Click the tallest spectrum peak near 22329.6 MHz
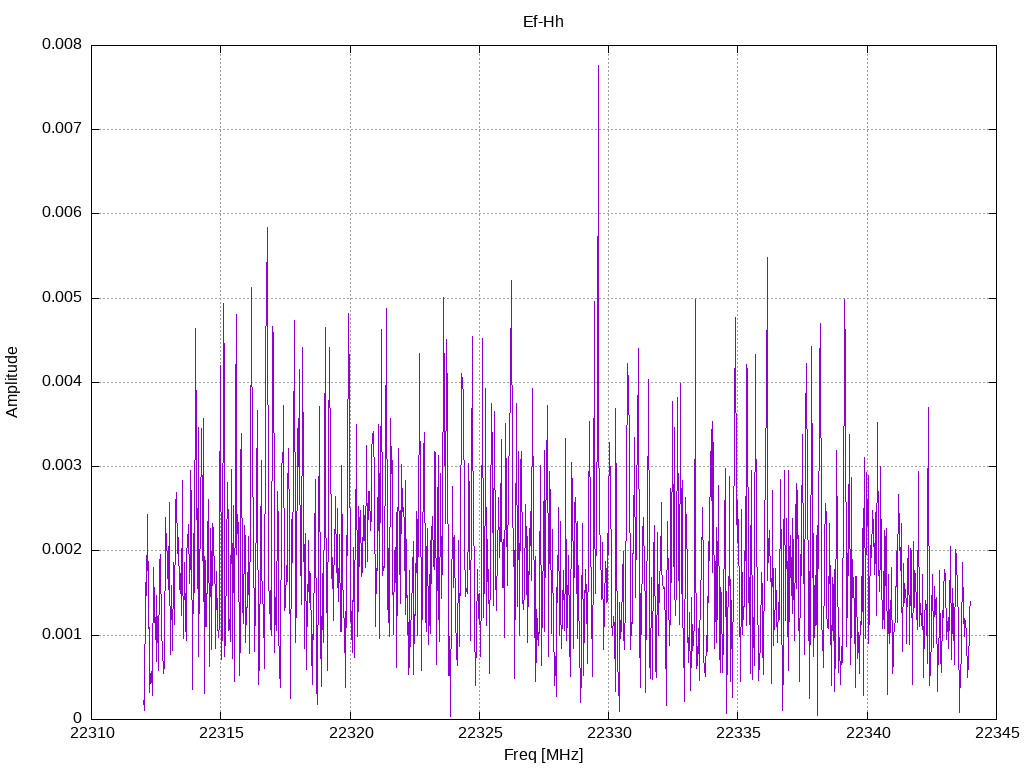The width and height of the screenshot is (1024, 768). pyautogui.click(x=598, y=66)
